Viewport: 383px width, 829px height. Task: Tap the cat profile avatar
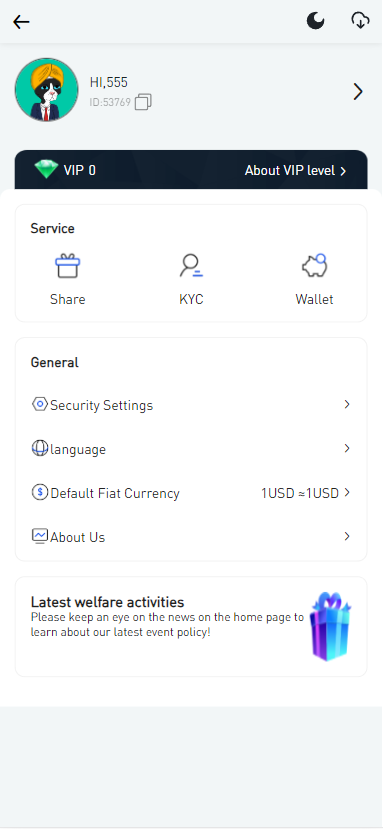coord(47,90)
